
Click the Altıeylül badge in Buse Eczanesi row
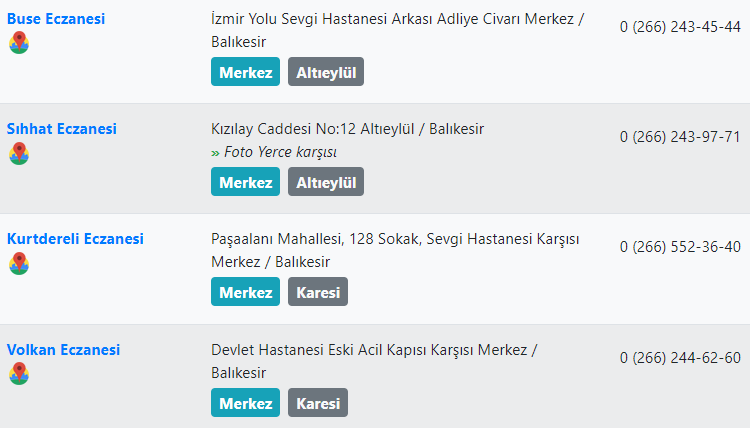pos(326,72)
